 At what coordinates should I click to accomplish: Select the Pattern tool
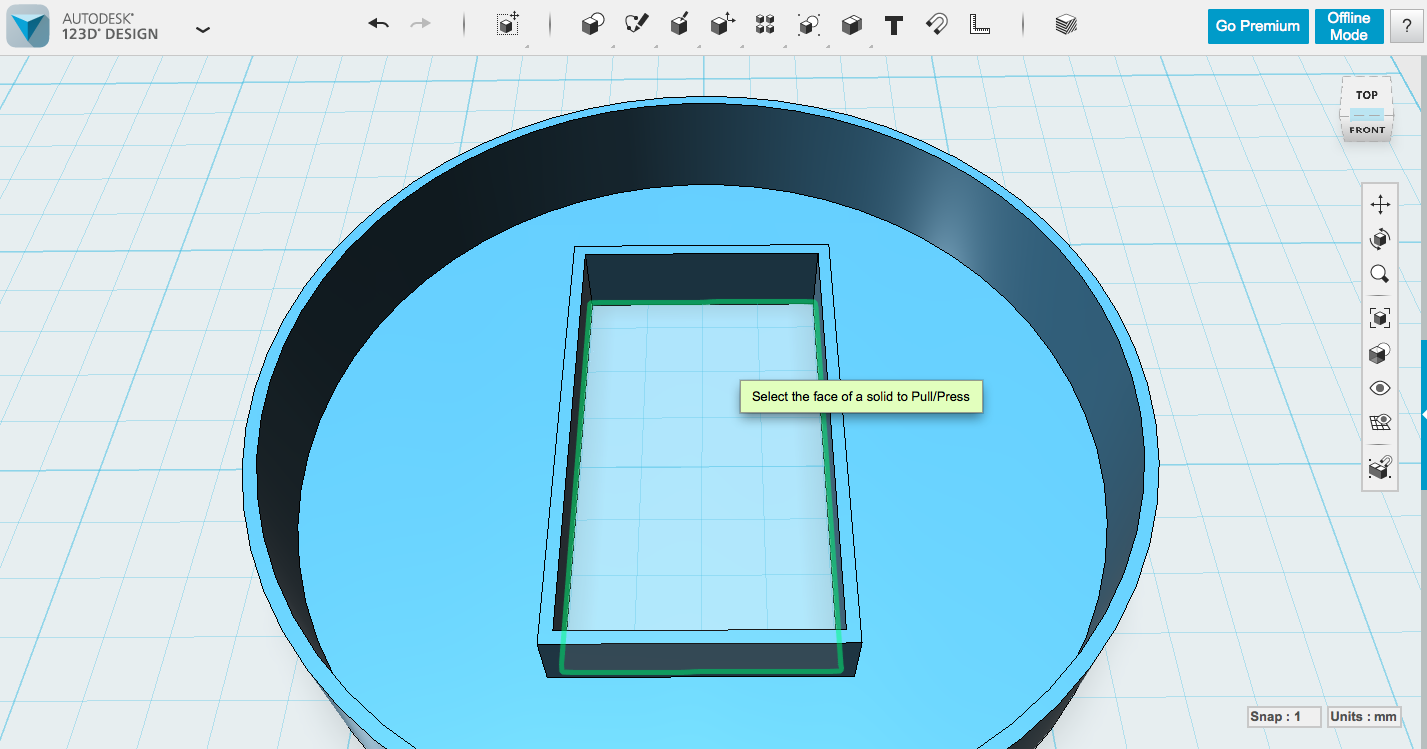[764, 24]
